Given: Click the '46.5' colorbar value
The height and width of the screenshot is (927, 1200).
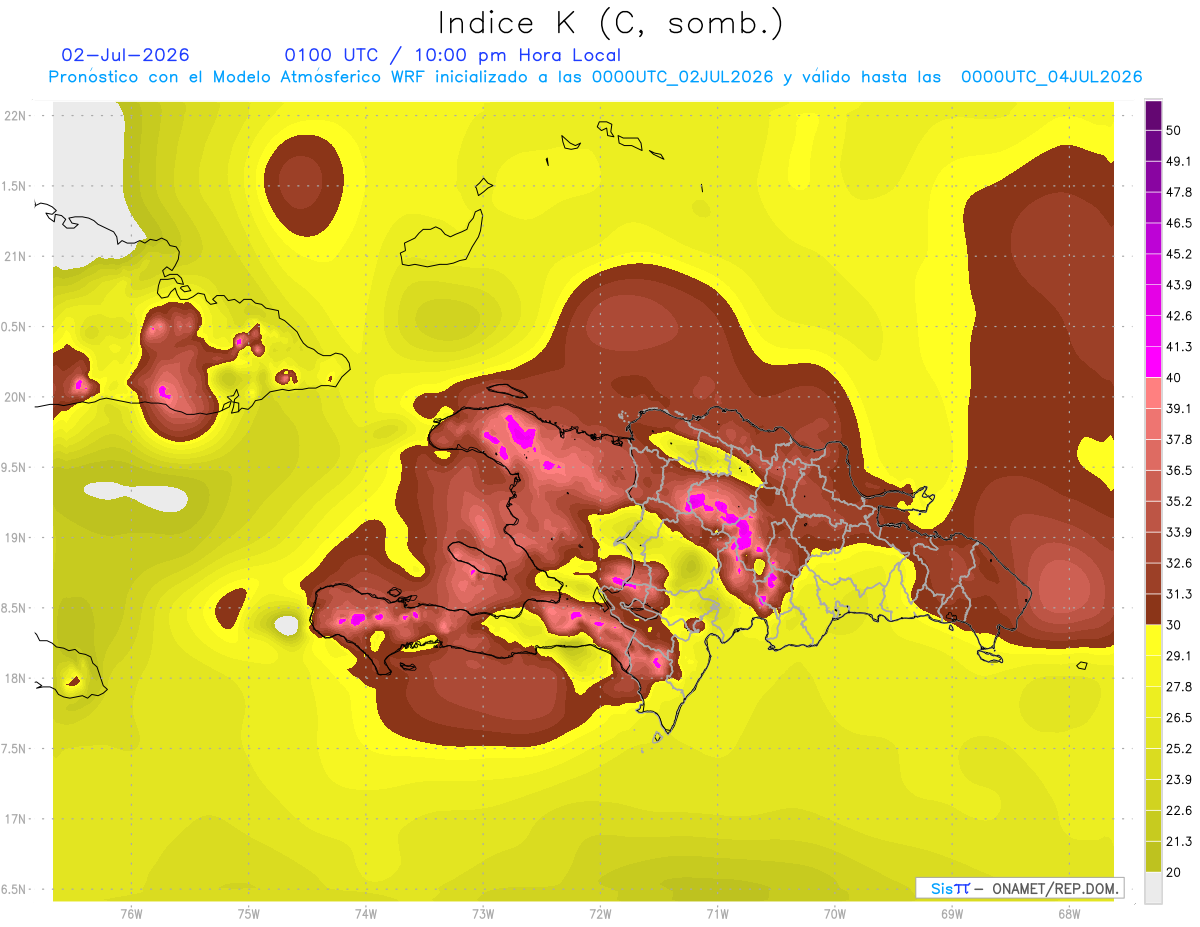Looking at the screenshot, I should [1179, 223].
